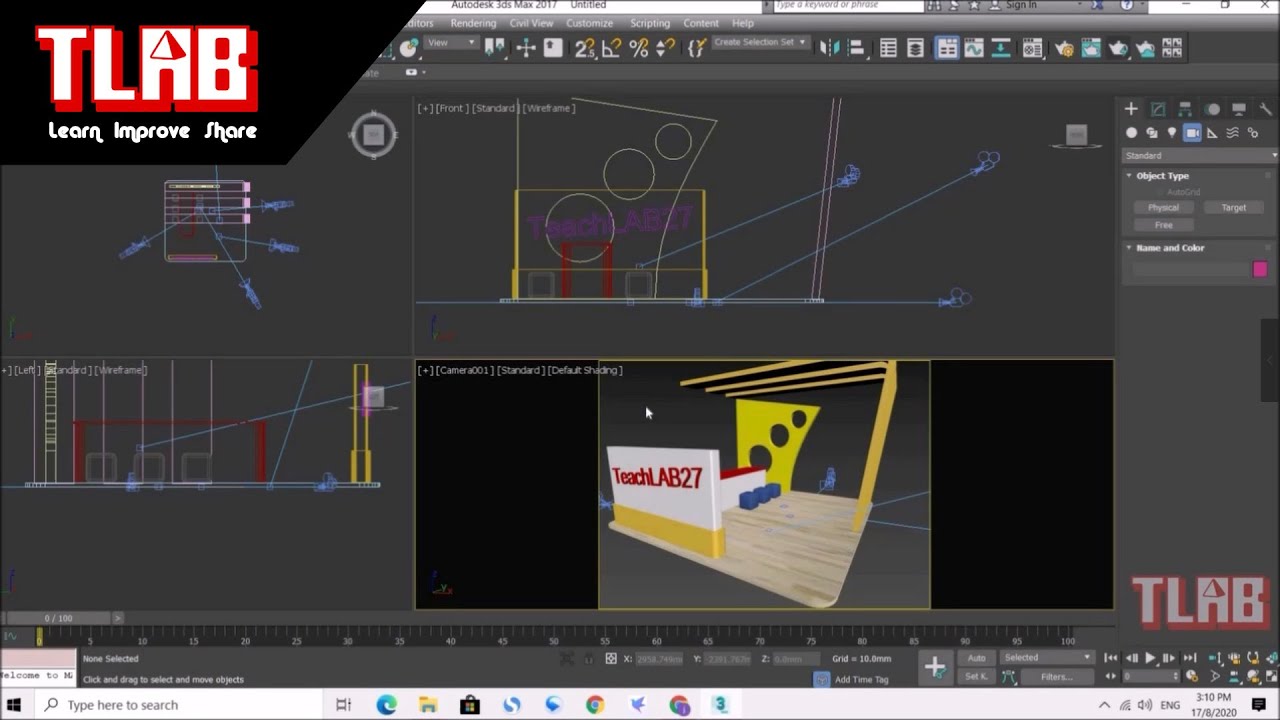
Task: Click the Physical camera button
Action: pyautogui.click(x=1163, y=208)
